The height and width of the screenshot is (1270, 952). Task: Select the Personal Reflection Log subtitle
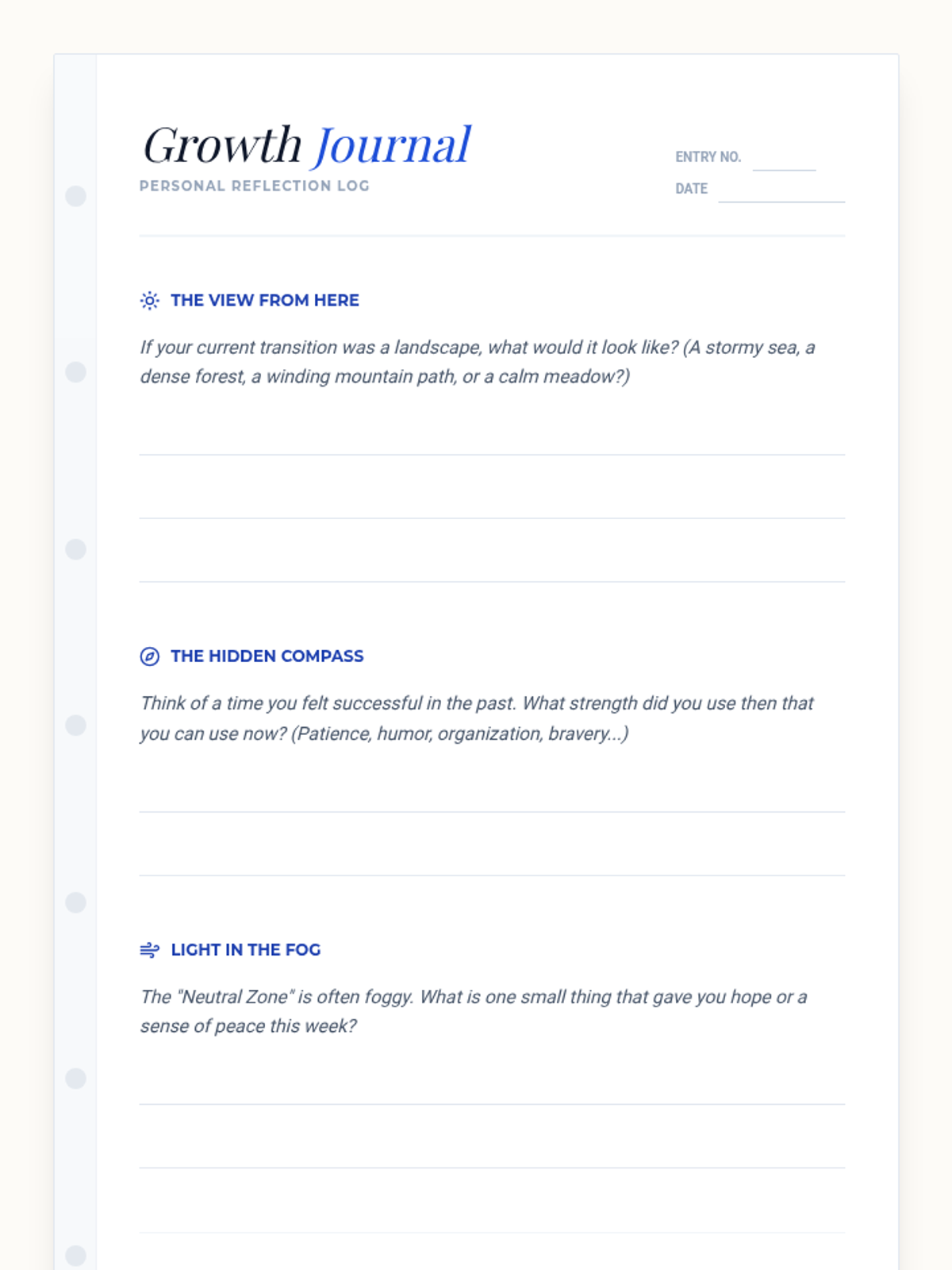255,186
